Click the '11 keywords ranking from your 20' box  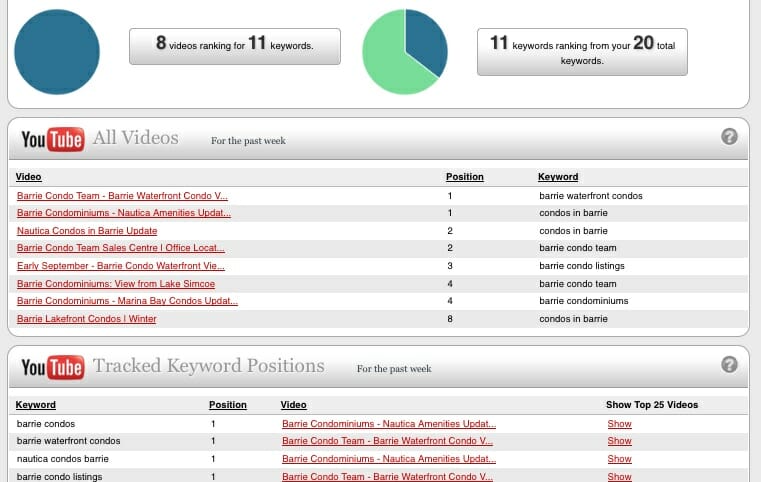(582, 51)
